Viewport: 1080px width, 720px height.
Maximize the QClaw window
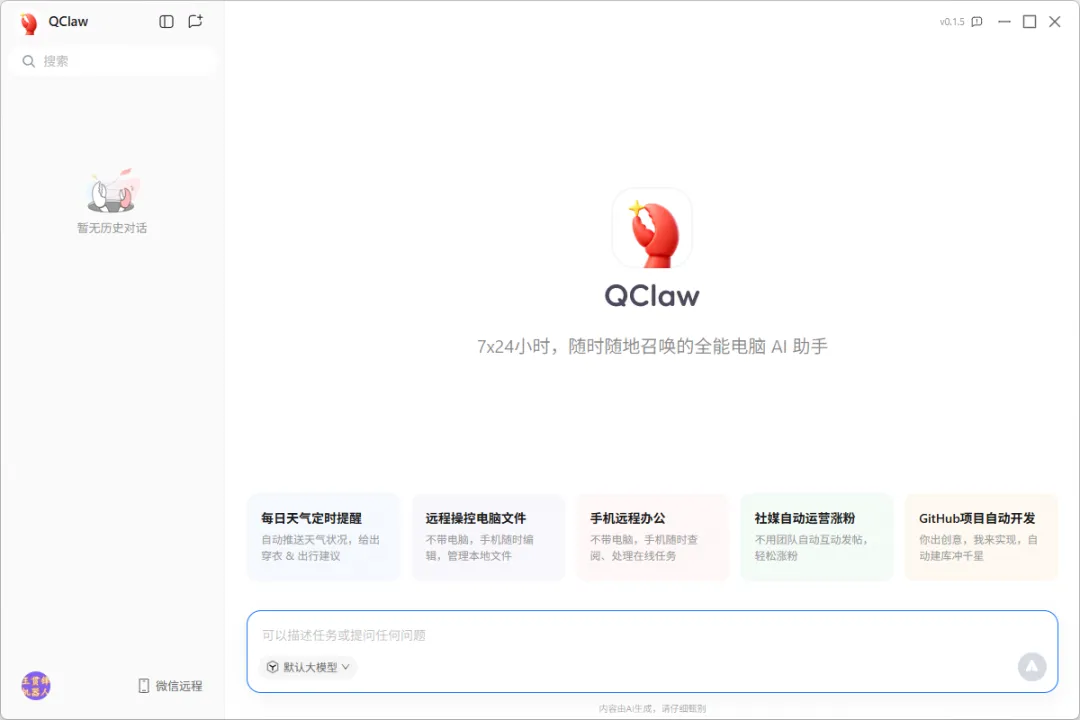[1029, 22]
